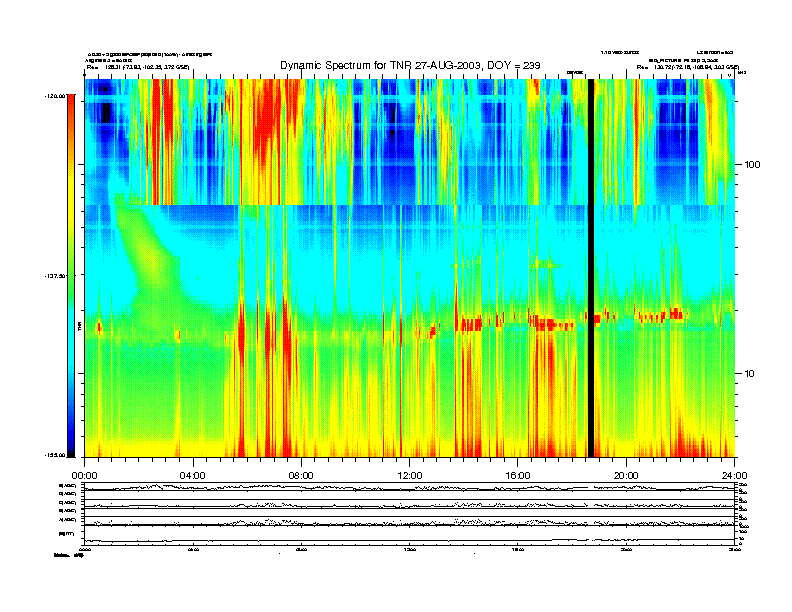Click the "24:00" time axis label
The image size is (792, 612).
(734, 476)
